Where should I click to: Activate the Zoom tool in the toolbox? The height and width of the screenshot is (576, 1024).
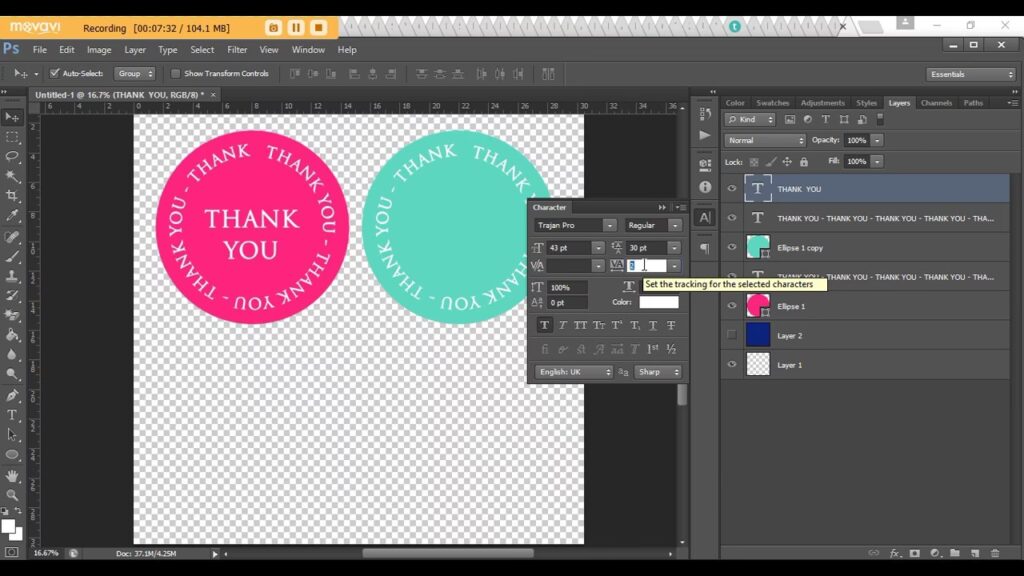(12, 494)
